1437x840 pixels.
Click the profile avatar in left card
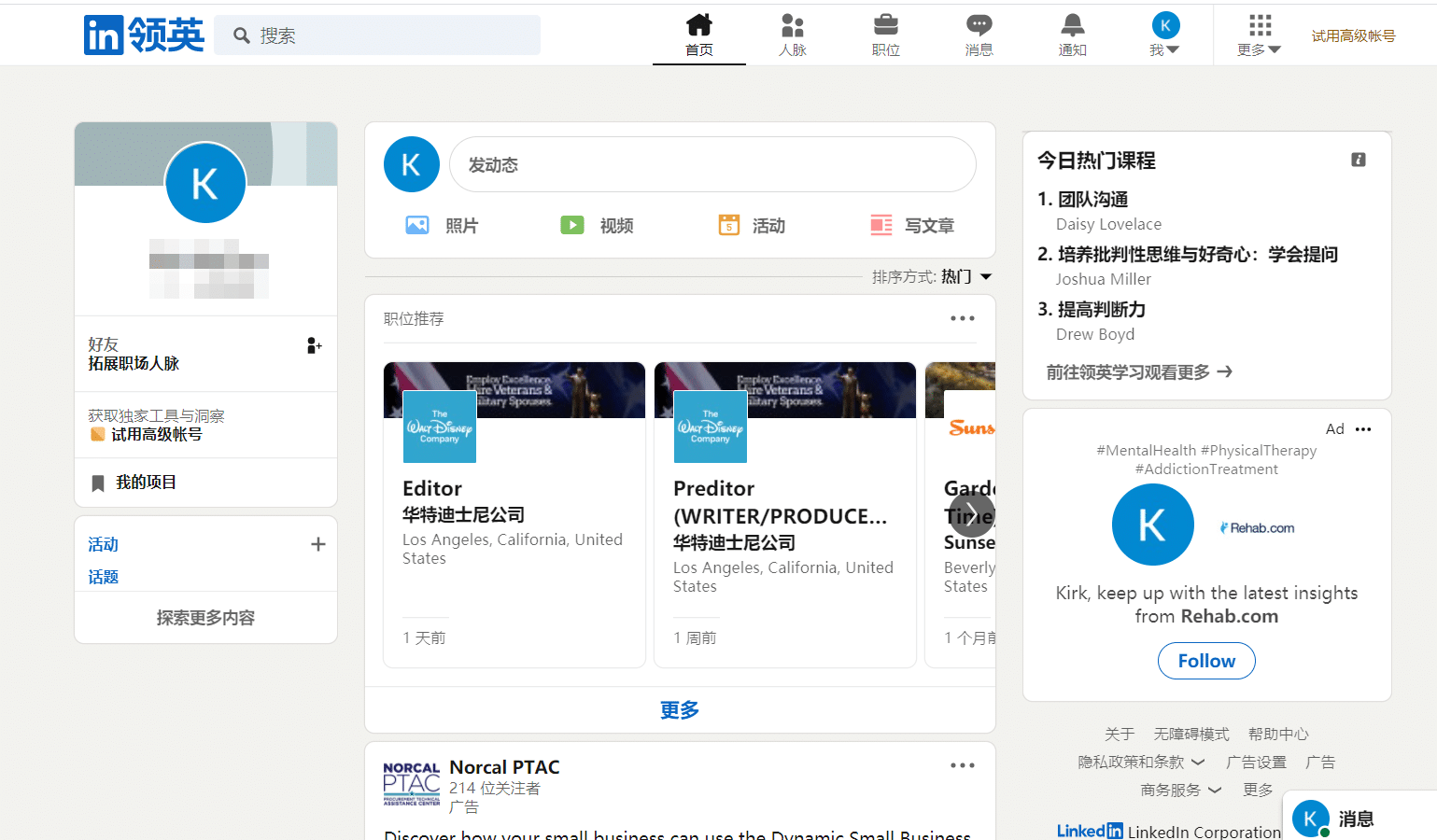tap(205, 183)
